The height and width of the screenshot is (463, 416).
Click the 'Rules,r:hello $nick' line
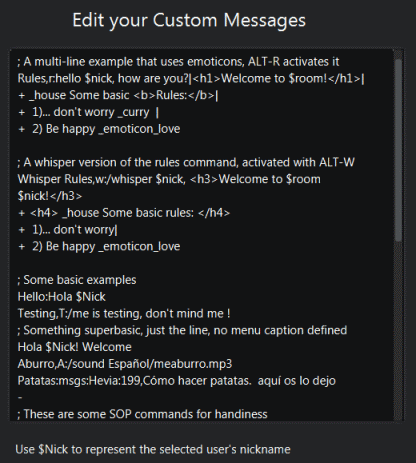191,79
